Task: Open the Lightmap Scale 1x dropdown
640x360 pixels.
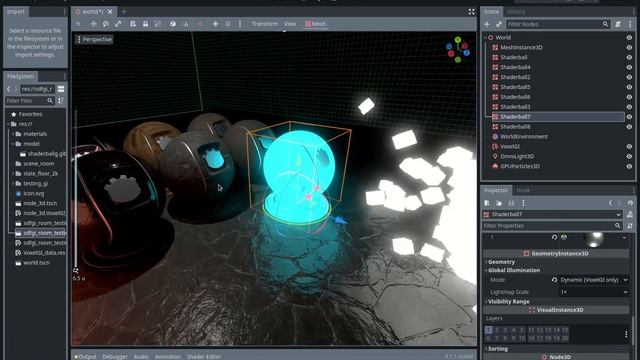Action: pyautogui.click(x=594, y=292)
